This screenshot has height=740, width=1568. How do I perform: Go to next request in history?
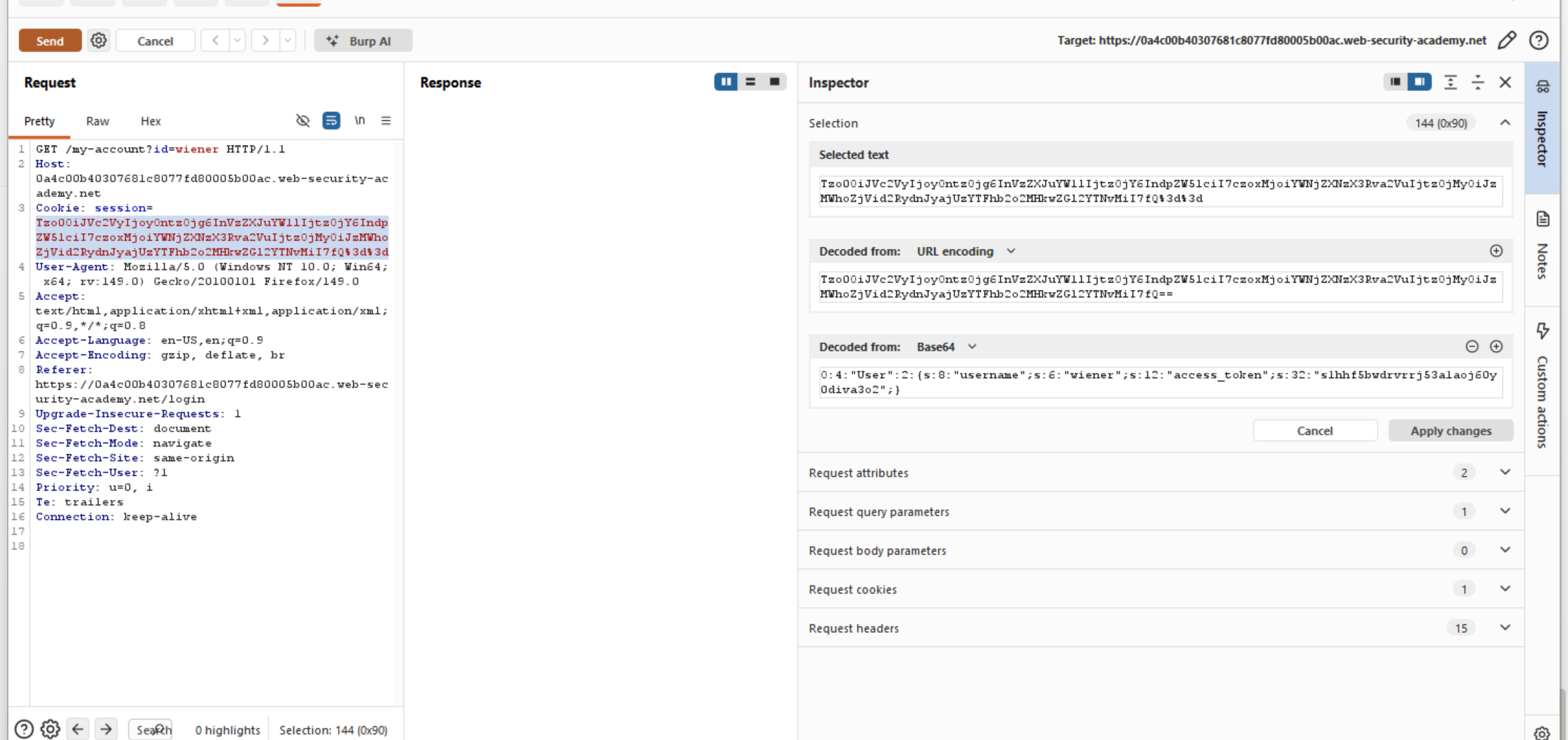(x=265, y=41)
